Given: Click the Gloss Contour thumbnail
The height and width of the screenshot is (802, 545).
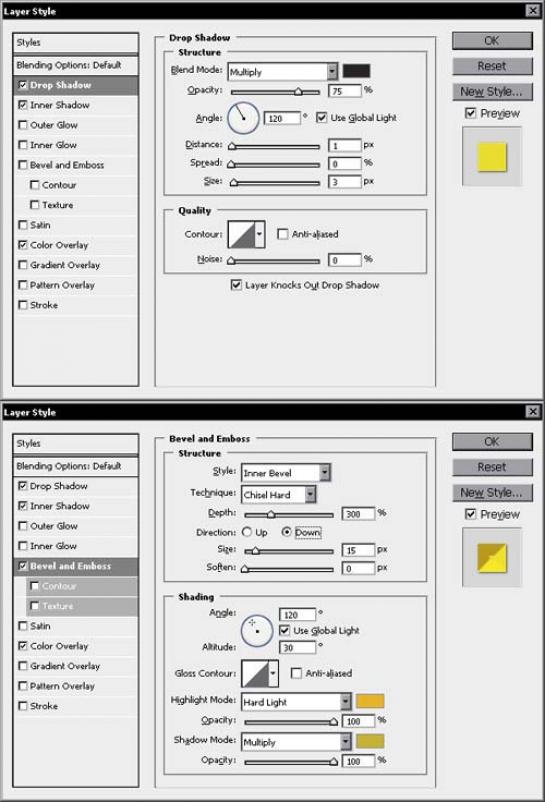Looking at the screenshot, I should click(x=255, y=673).
